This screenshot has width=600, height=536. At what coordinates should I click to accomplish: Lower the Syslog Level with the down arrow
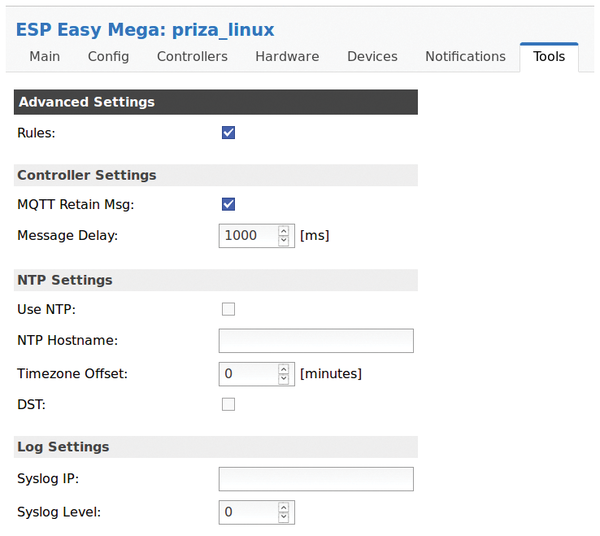(284, 517)
